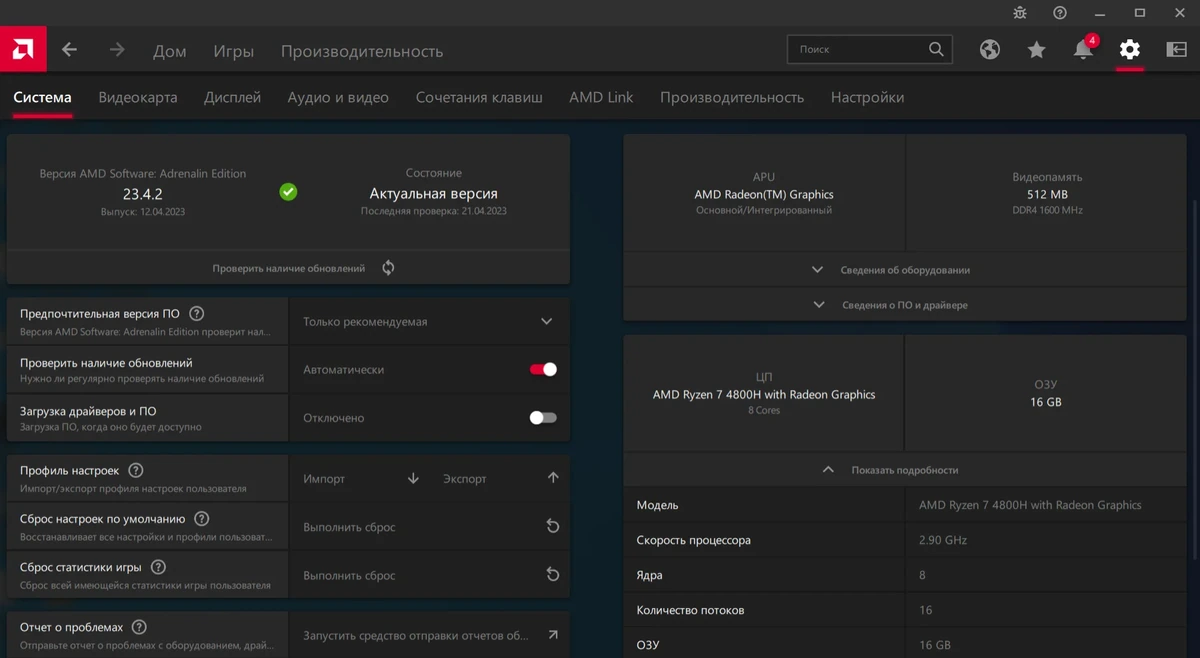The width and height of the screenshot is (1200, 658).
Task: Click the AMD logo icon
Action: (x=22, y=49)
